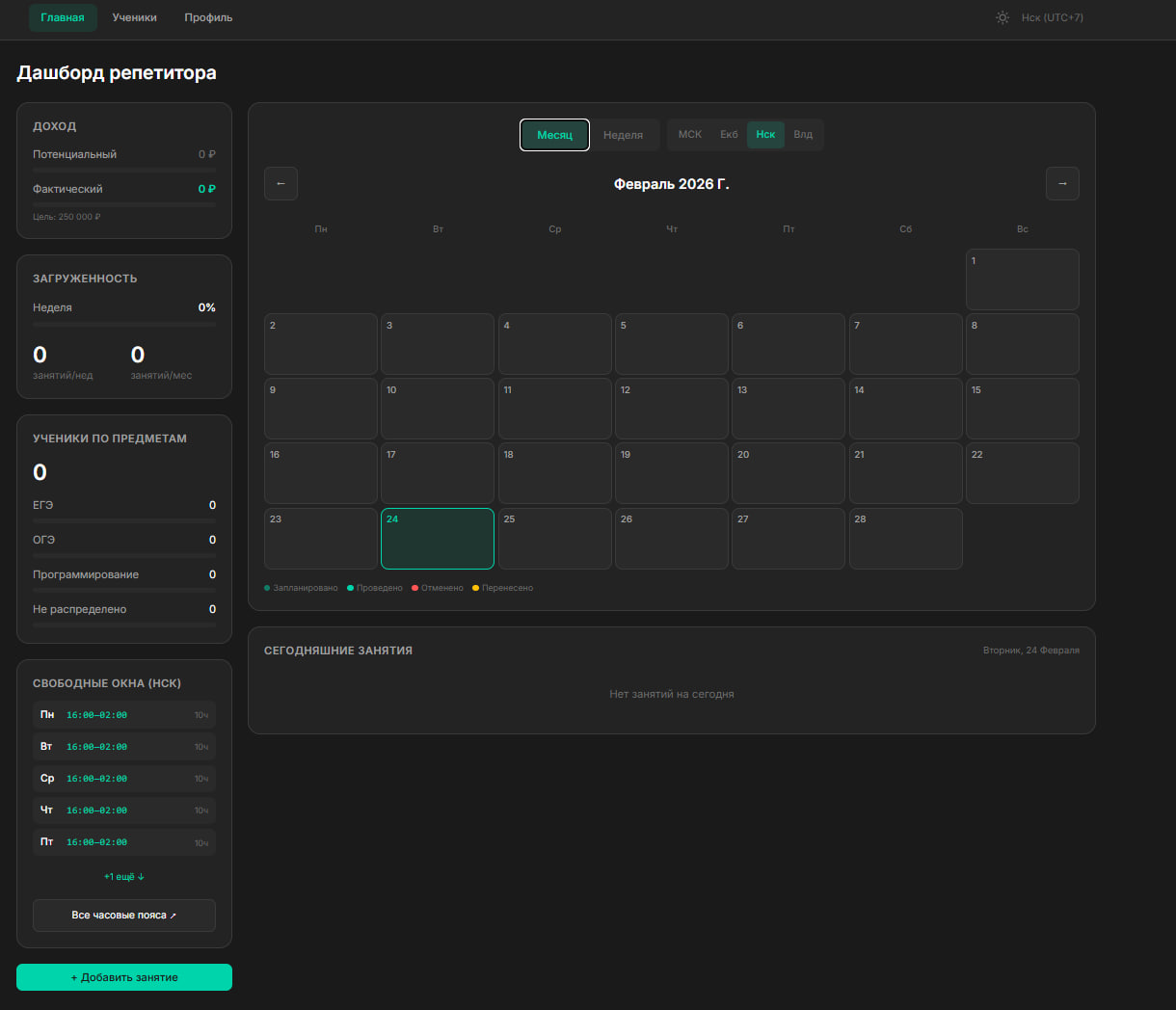The image size is (1176, 1010).
Task: Open Нск (UTC+7) timezone selector
Action: coord(1052,17)
